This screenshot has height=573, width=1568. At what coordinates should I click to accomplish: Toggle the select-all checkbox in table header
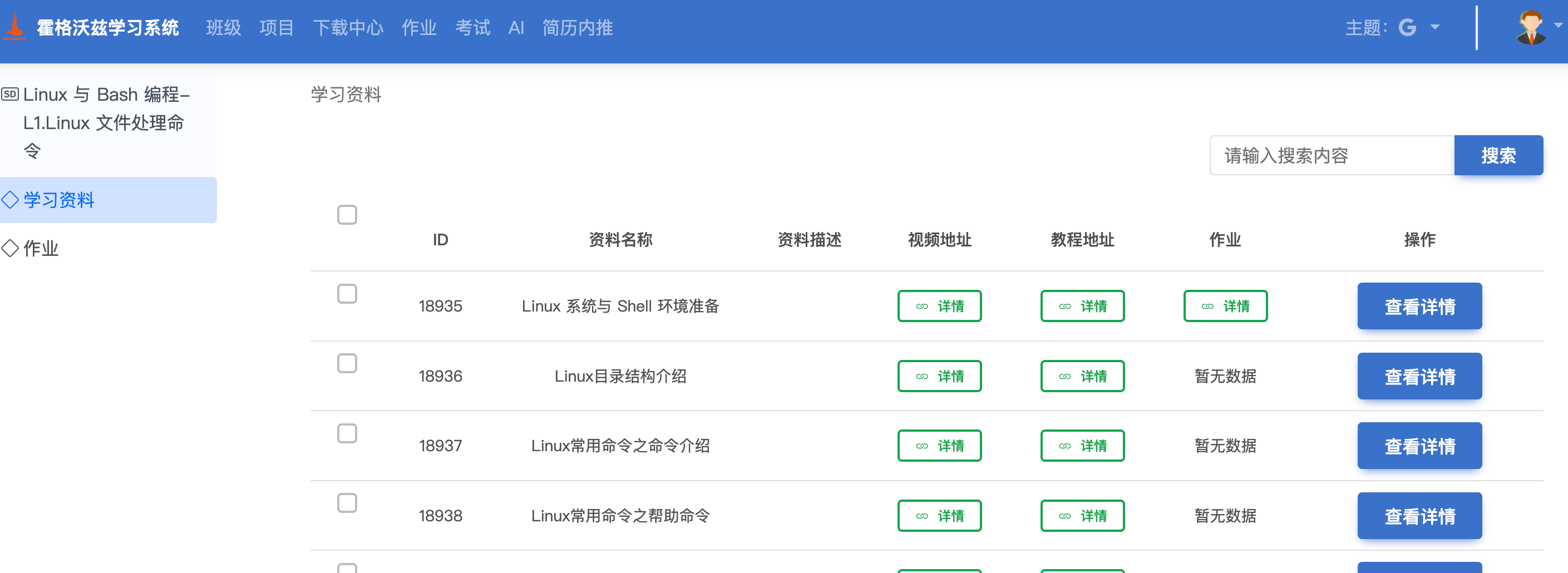347,215
